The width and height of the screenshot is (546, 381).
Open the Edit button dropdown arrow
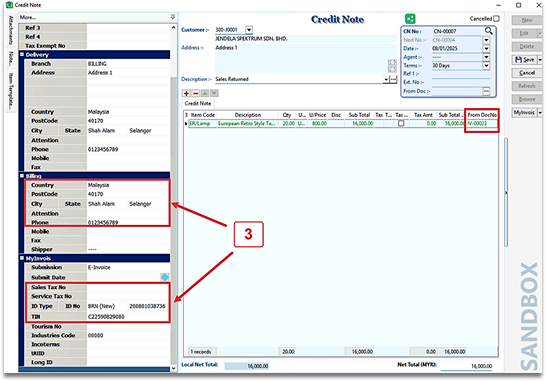pos(540,33)
